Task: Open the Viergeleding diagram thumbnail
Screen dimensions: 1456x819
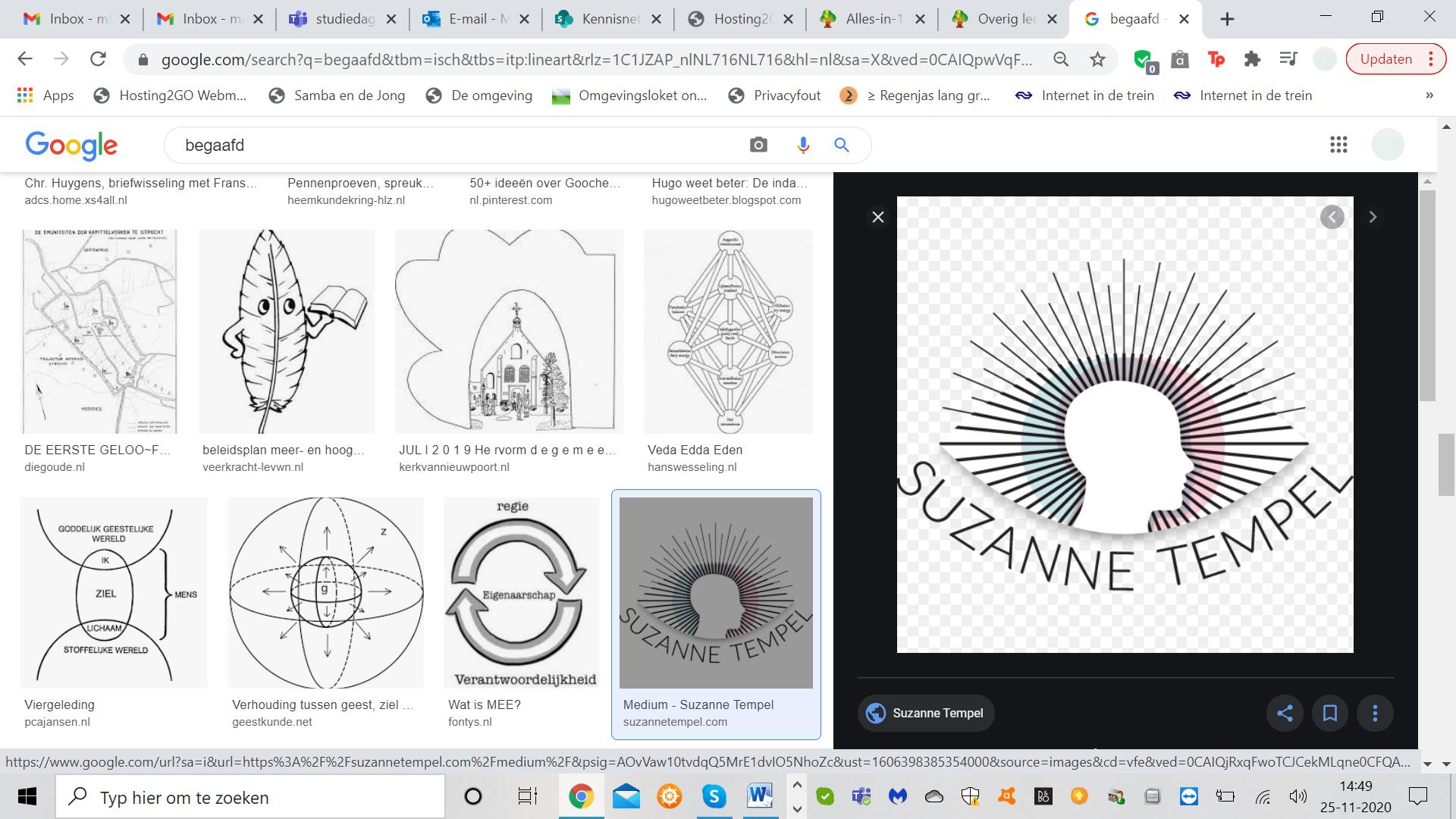Action: pyautogui.click(x=114, y=593)
